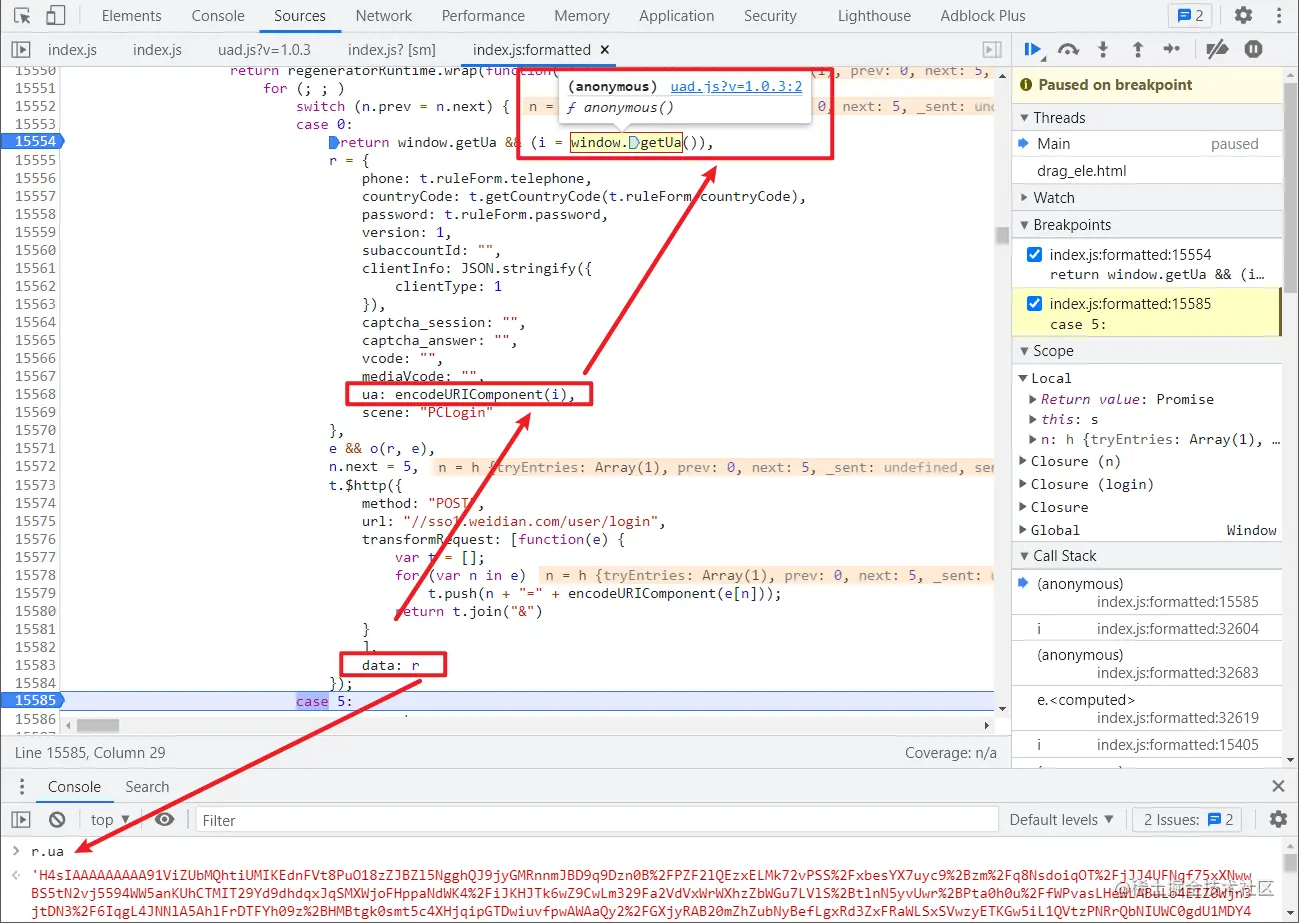
Task: Select the uad.js?v=1.0.3 file tab
Action: tap(264, 49)
